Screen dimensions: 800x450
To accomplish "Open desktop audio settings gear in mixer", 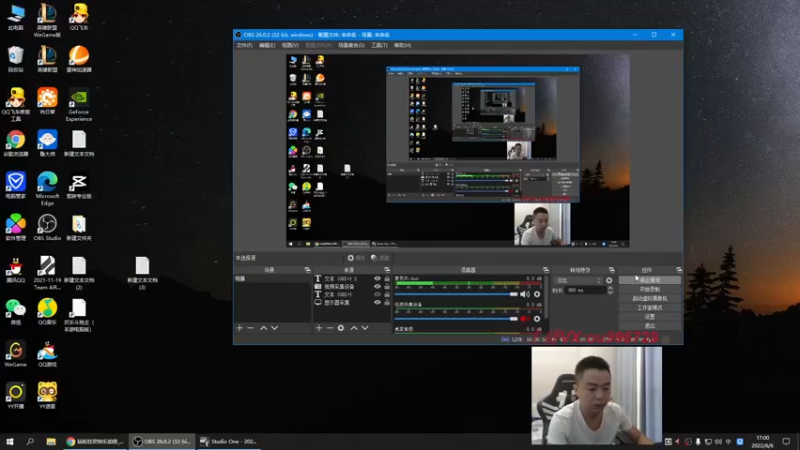I will coord(536,294).
